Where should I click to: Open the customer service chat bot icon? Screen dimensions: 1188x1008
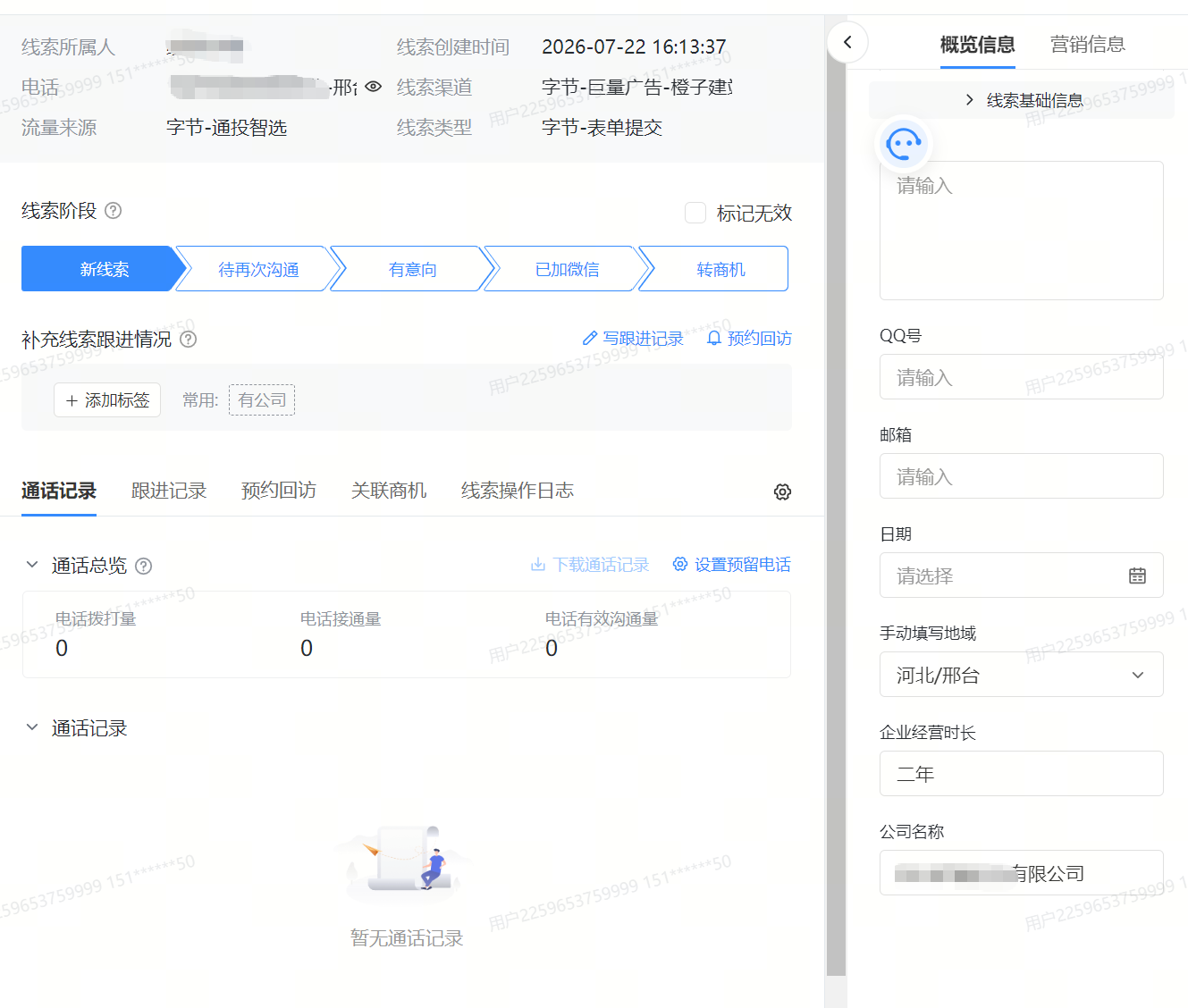[904, 144]
